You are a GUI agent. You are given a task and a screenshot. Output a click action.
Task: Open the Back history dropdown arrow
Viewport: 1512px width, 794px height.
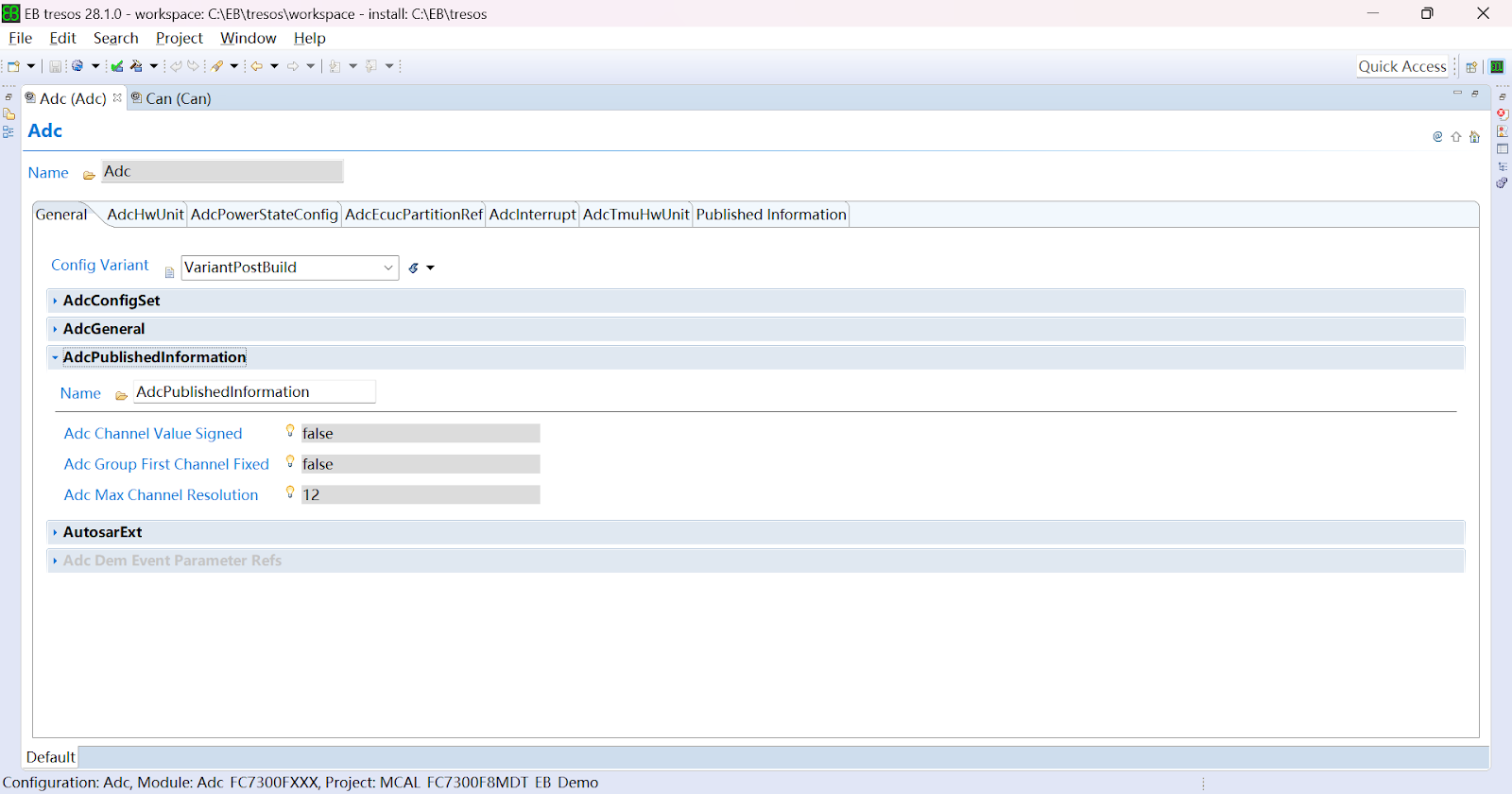[x=274, y=66]
